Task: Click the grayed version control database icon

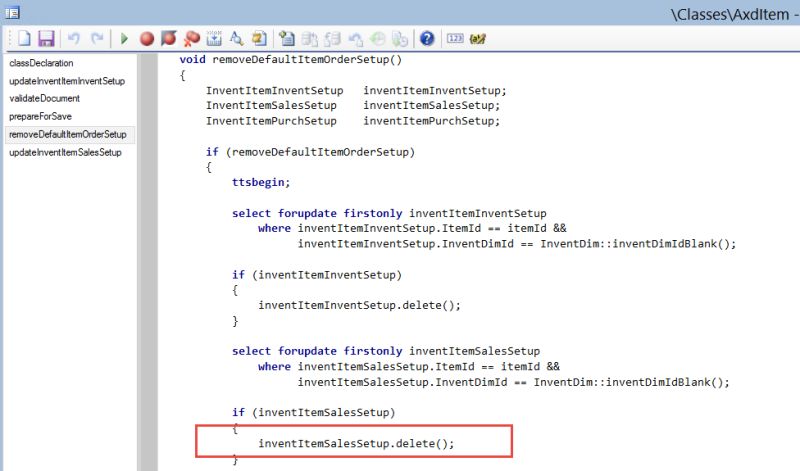Action: tap(333, 39)
